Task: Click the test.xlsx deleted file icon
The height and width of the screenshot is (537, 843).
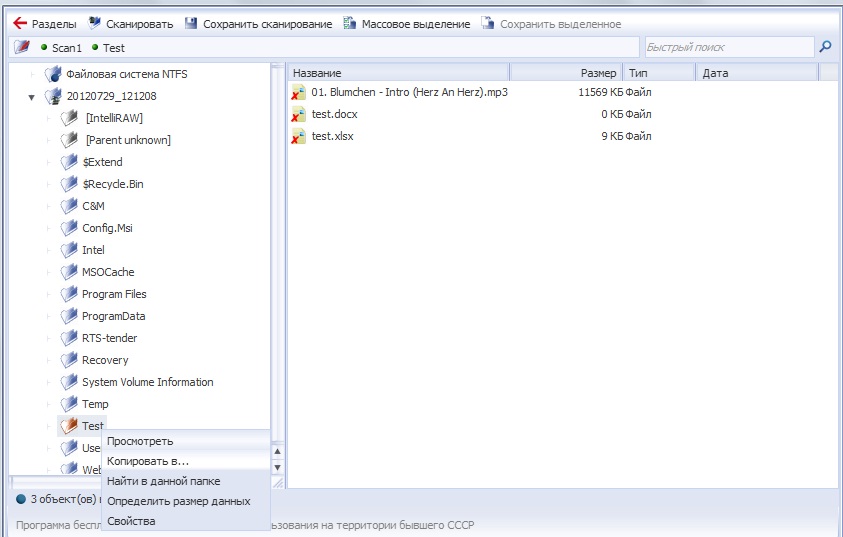Action: (298, 136)
